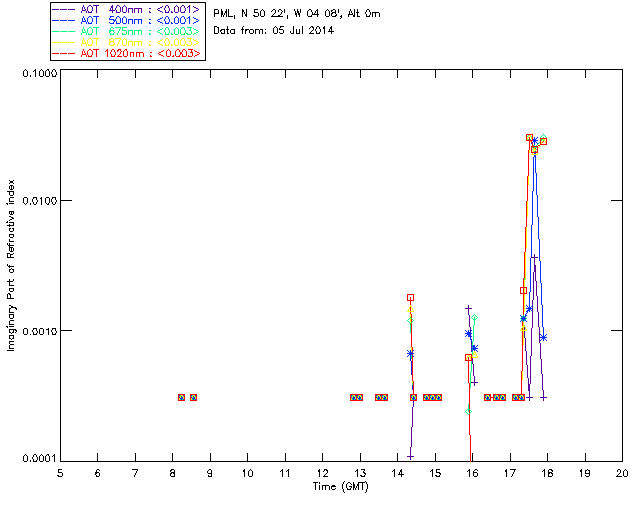
Task: Click the x-axis tick label 14
Action: [x=398, y=473]
